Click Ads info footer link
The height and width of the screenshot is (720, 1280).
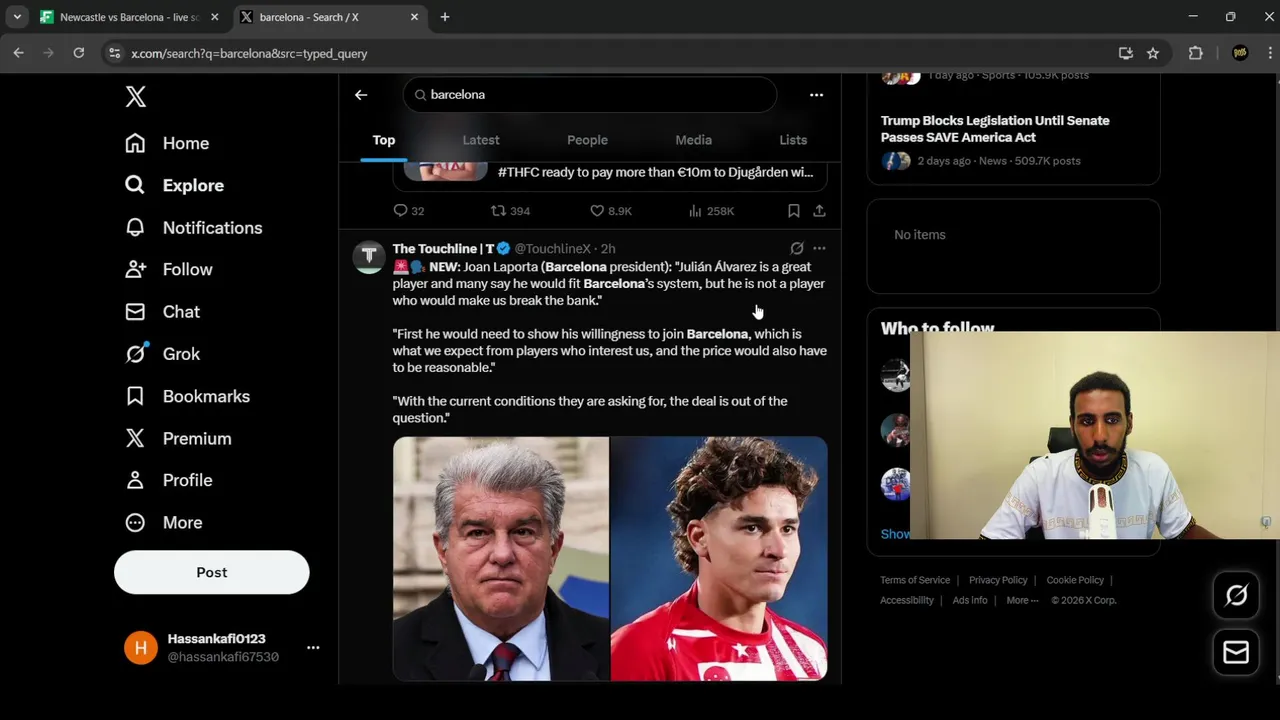pyautogui.click(x=970, y=600)
